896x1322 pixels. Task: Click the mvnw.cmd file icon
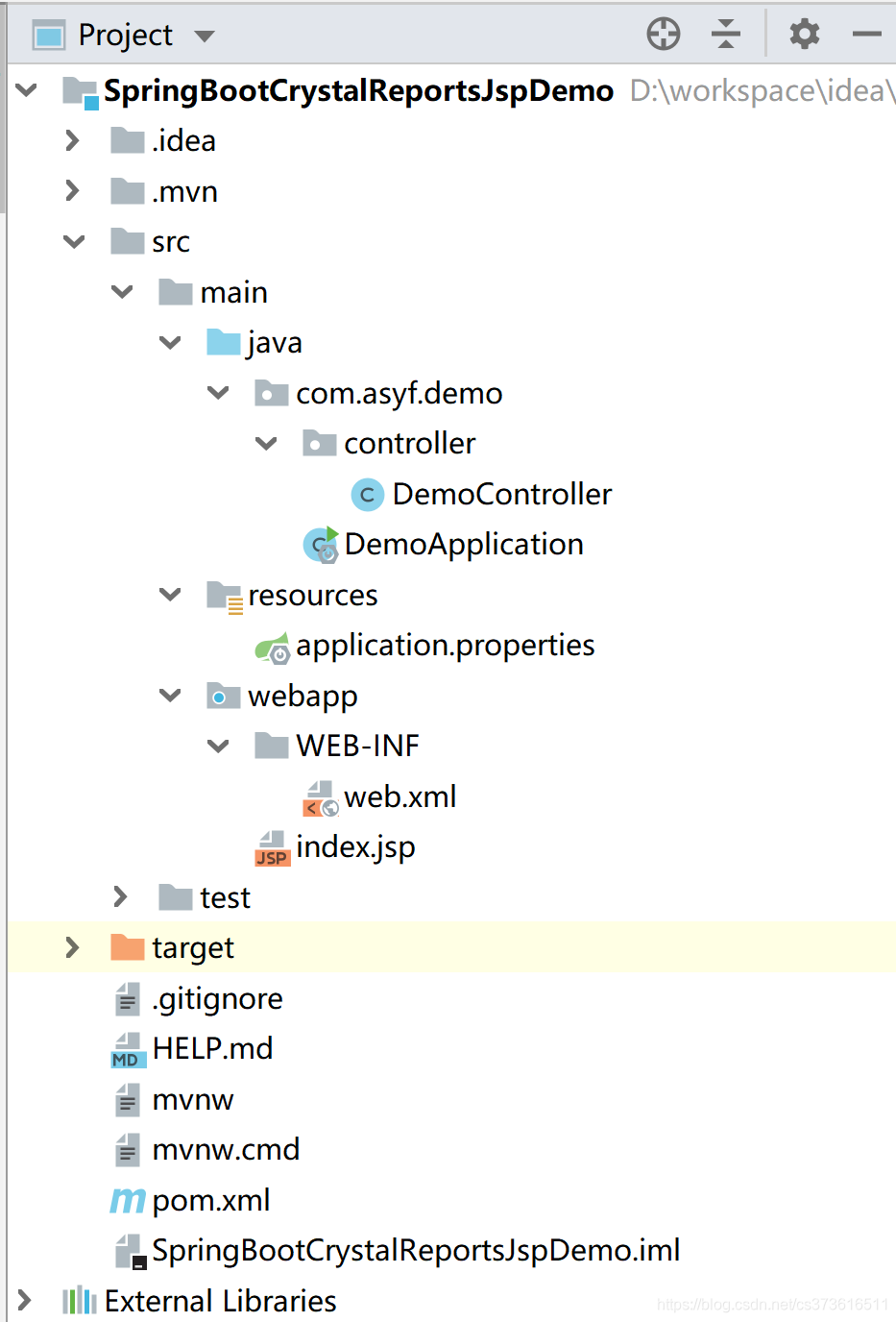click(x=128, y=1150)
